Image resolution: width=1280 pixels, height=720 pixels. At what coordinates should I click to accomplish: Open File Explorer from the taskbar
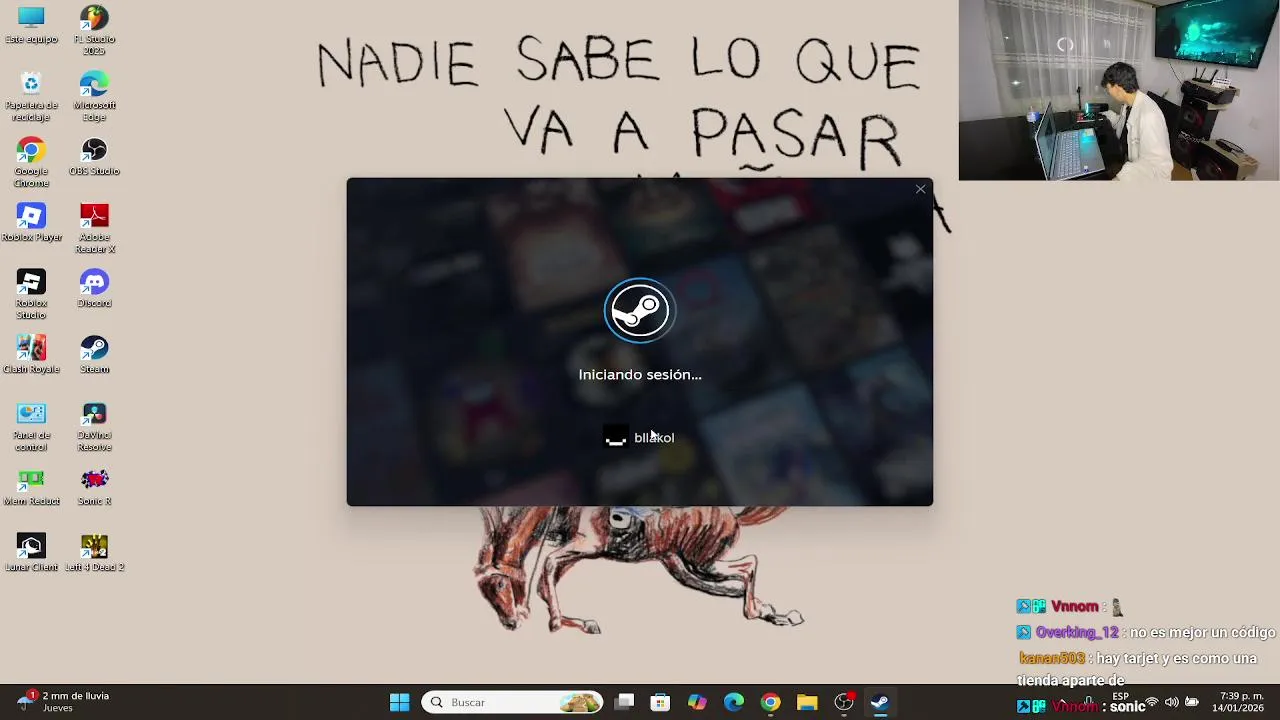pos(807,702)
